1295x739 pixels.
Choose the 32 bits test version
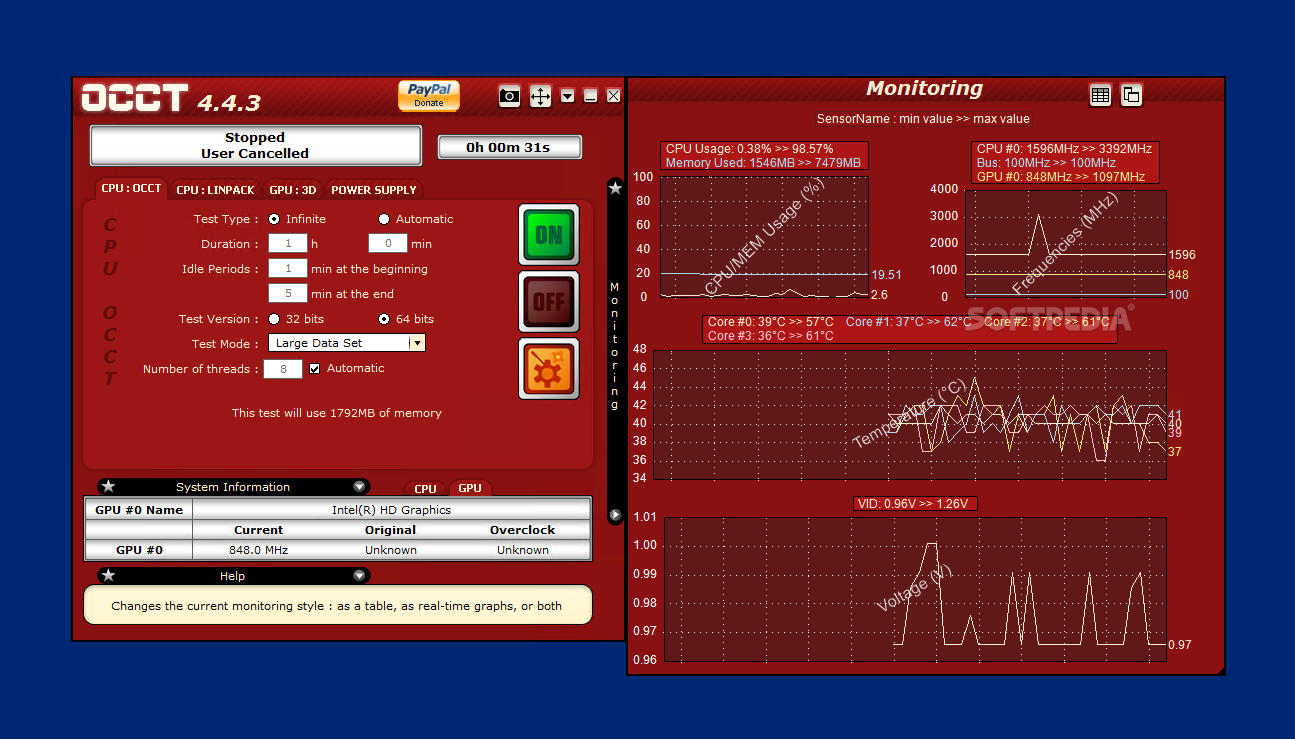[274, 319]
